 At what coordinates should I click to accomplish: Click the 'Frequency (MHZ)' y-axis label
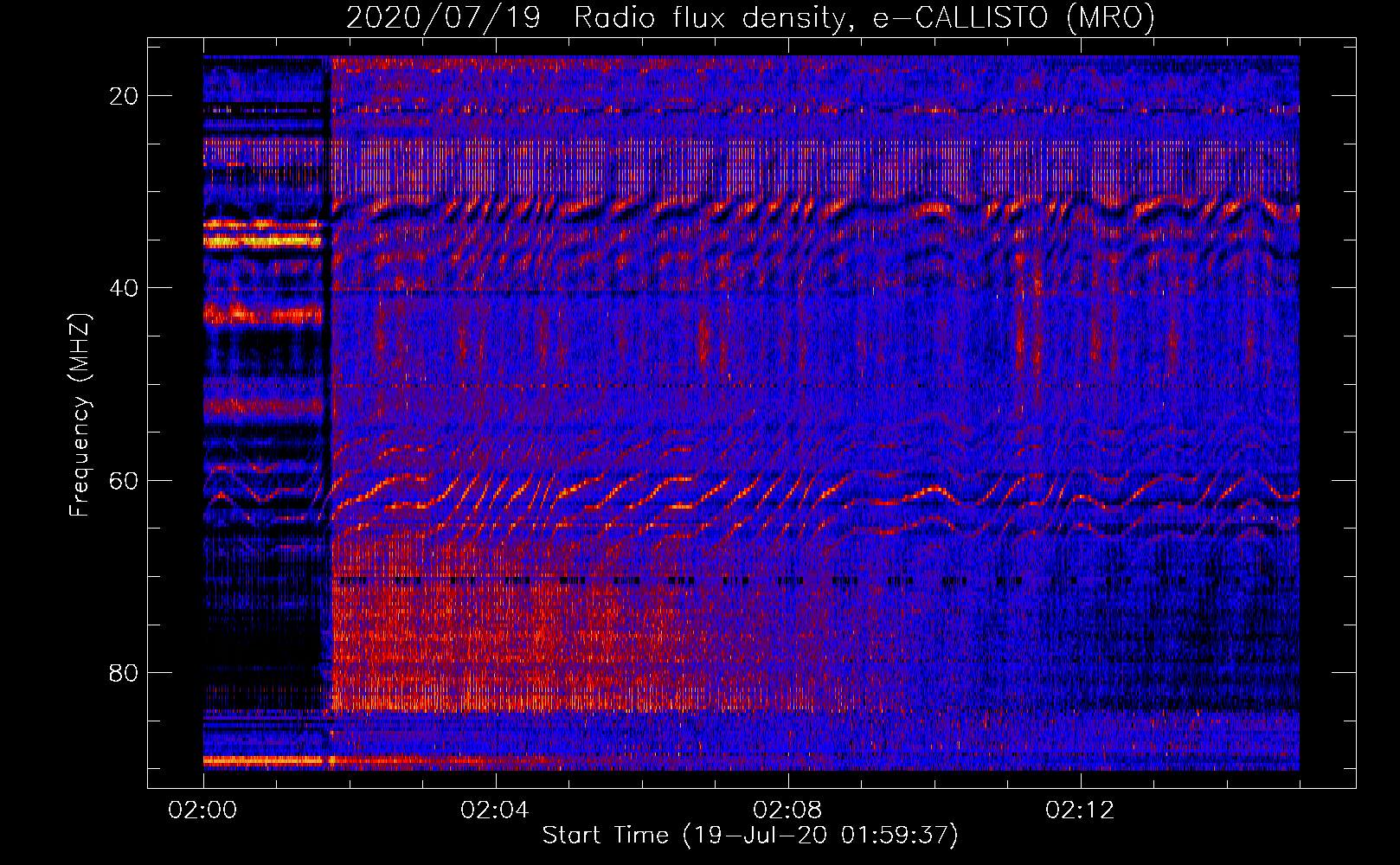pyautogui.click(x=80, y=415)
